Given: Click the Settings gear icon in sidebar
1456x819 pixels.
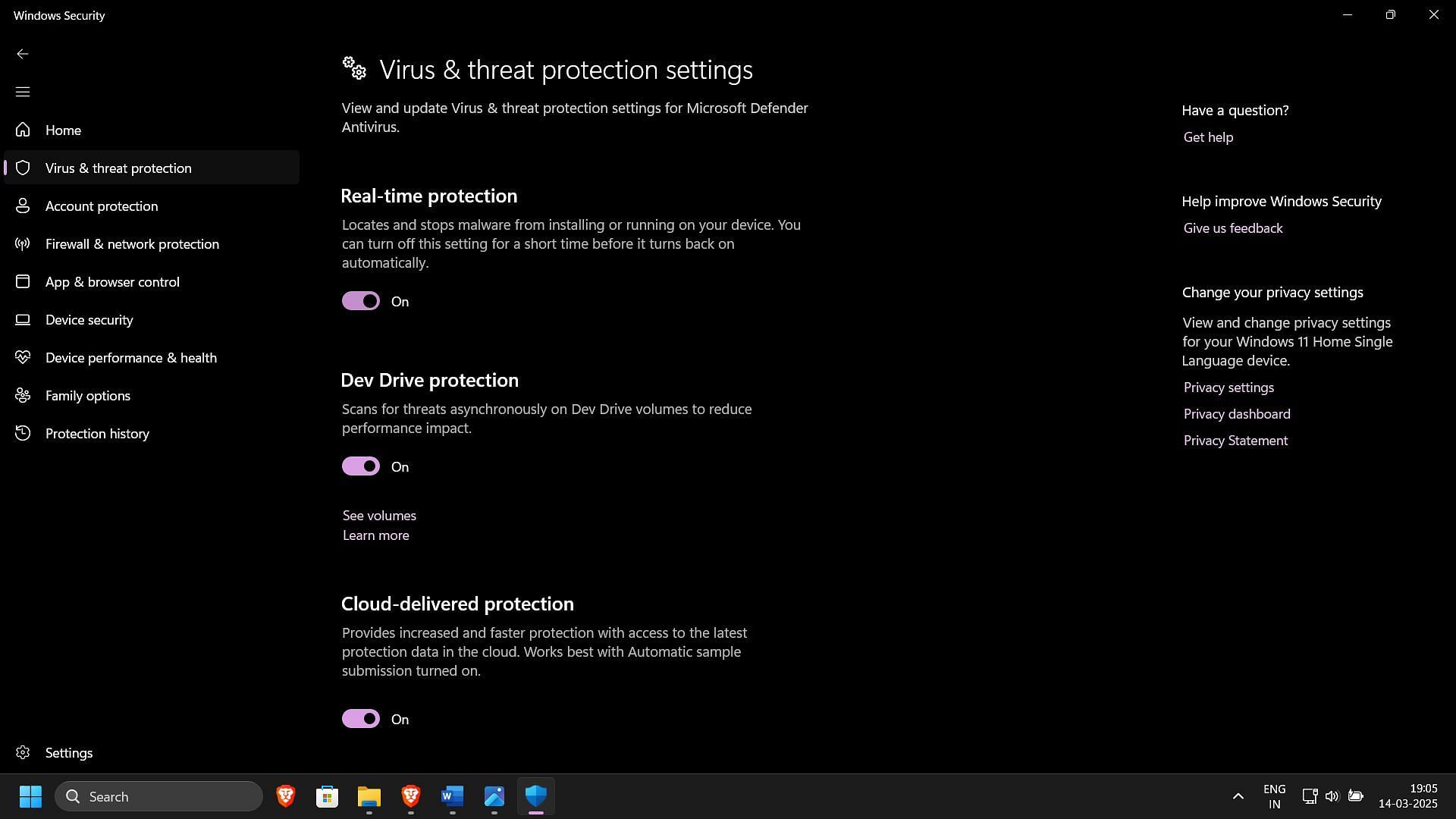Looking at the screenshot, I should 23,752.
